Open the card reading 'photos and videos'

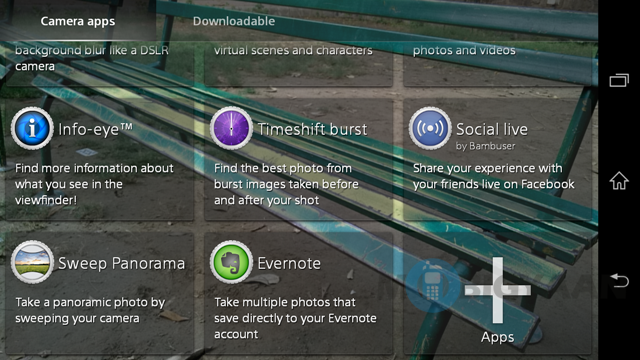click(x=498, y=63)
